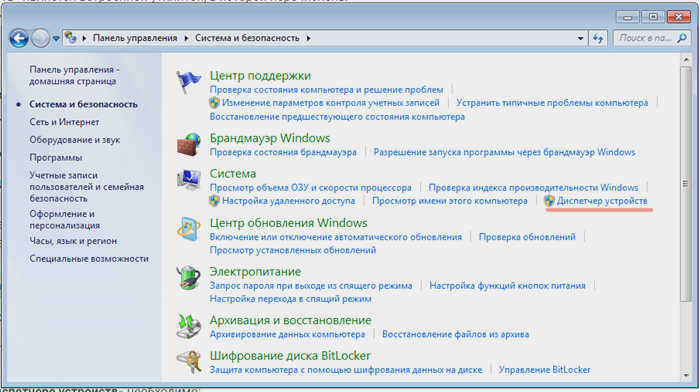This screenshot has height=392, width=700.
Task: Click the Система computer icon
Action: 188,180
